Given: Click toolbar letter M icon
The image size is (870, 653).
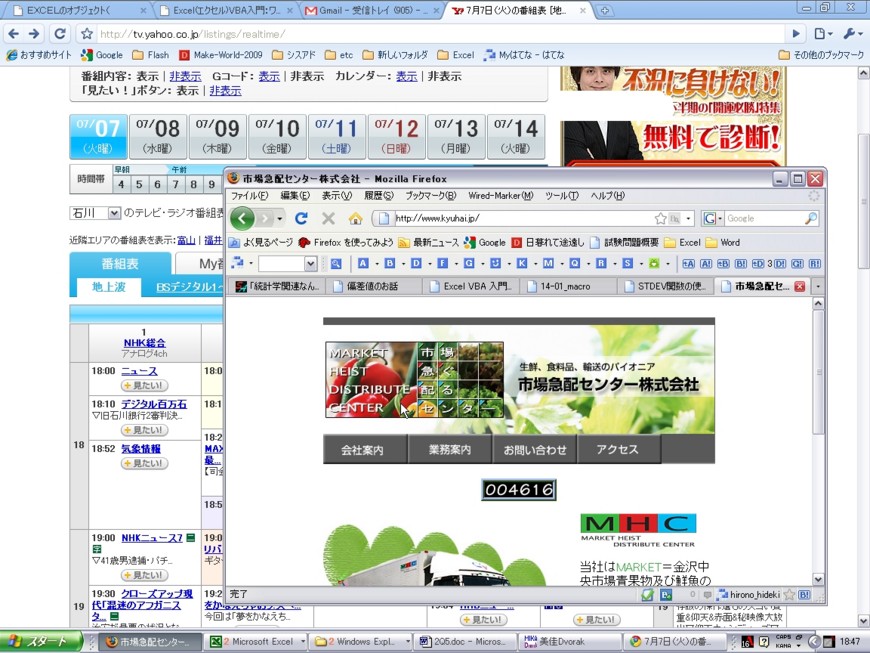Looking at the screenshot, I should (548, 264).
